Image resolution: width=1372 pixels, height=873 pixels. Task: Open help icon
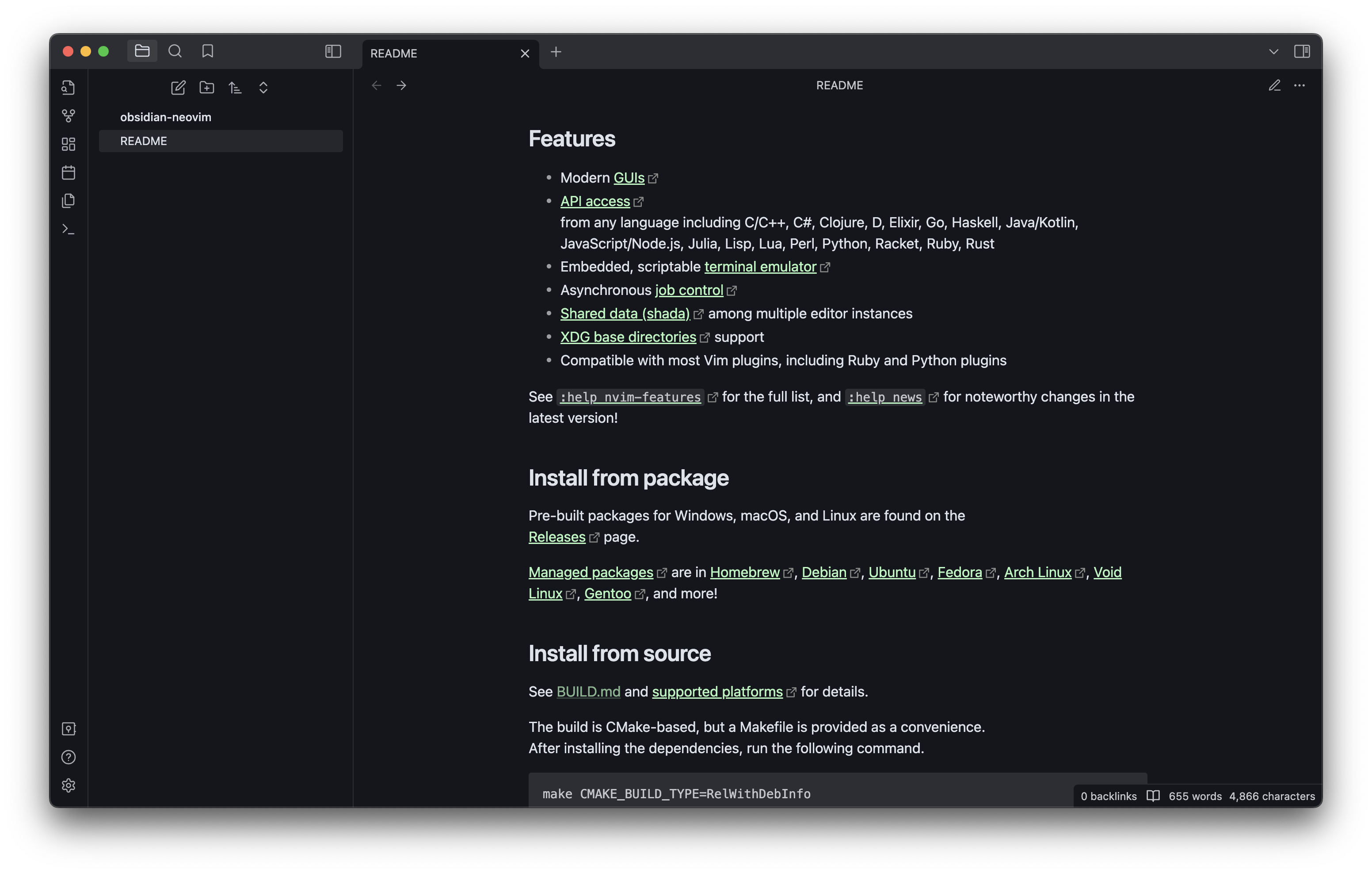point(69,757)
